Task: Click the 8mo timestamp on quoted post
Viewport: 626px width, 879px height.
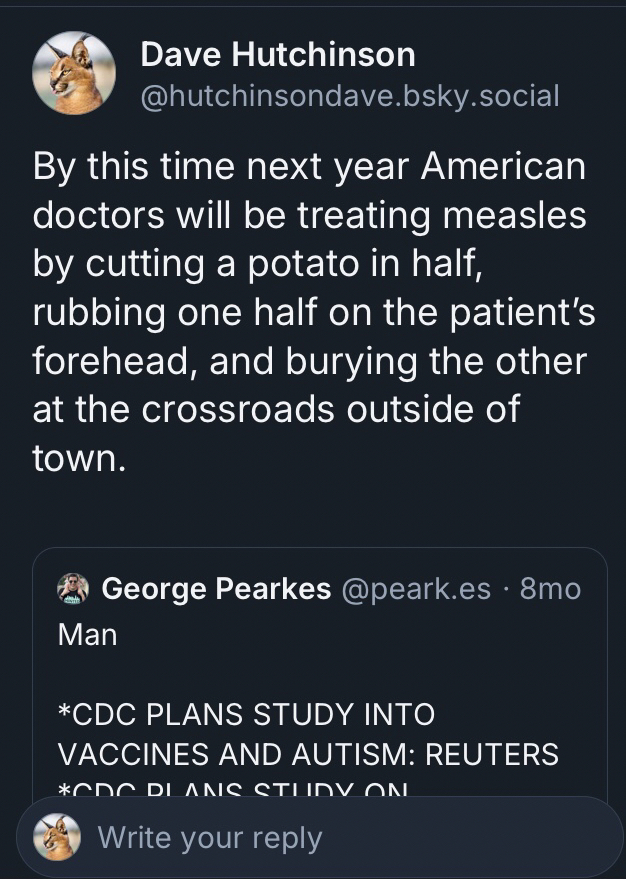Action: [551, 589]
